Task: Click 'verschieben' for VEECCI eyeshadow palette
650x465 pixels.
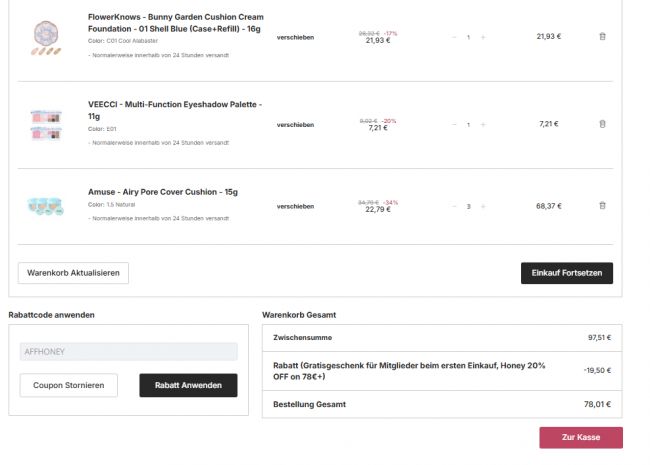Action: pyautogui.click(x=295, y=125)
